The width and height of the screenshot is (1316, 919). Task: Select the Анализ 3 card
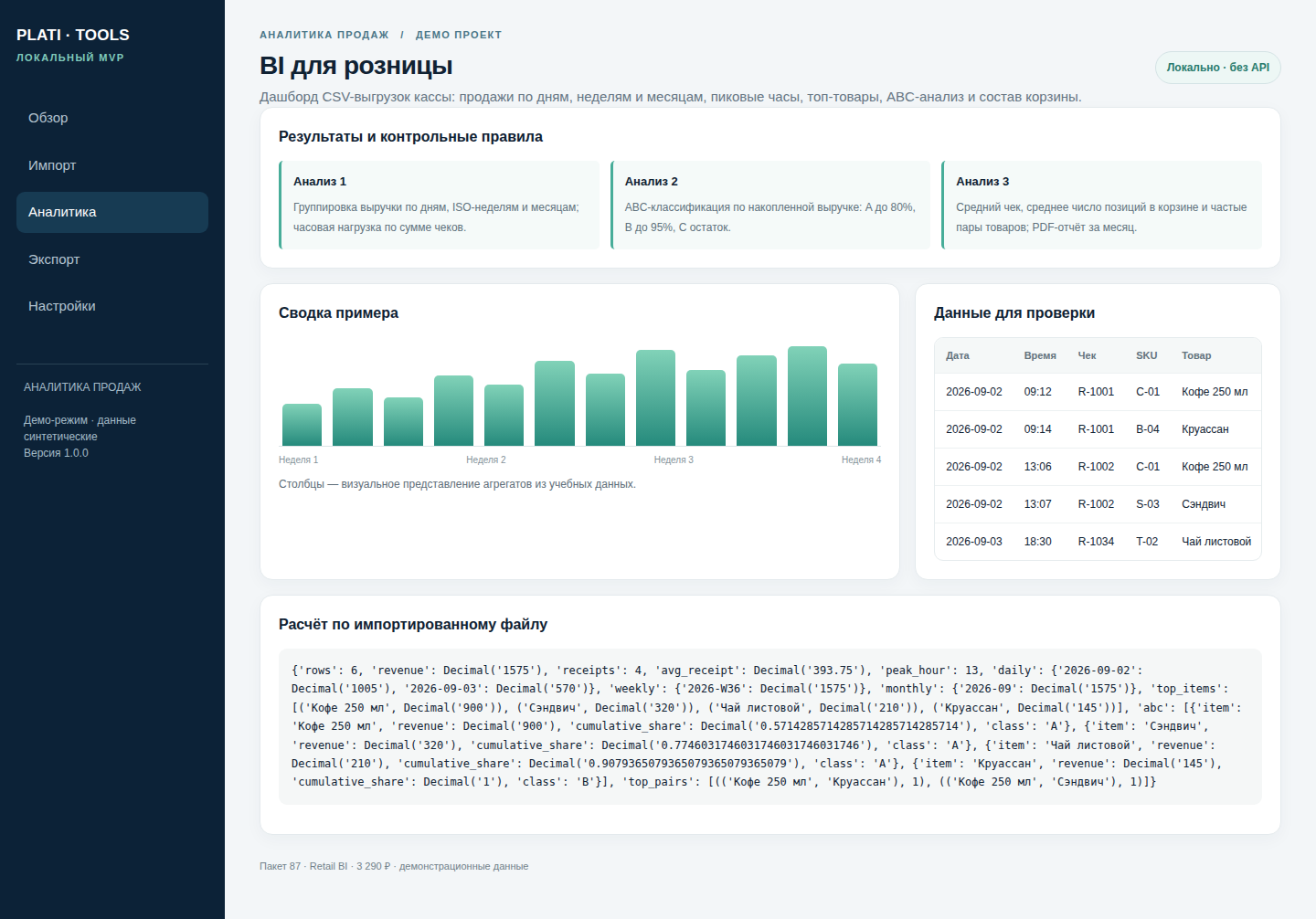click(1102, 205)
